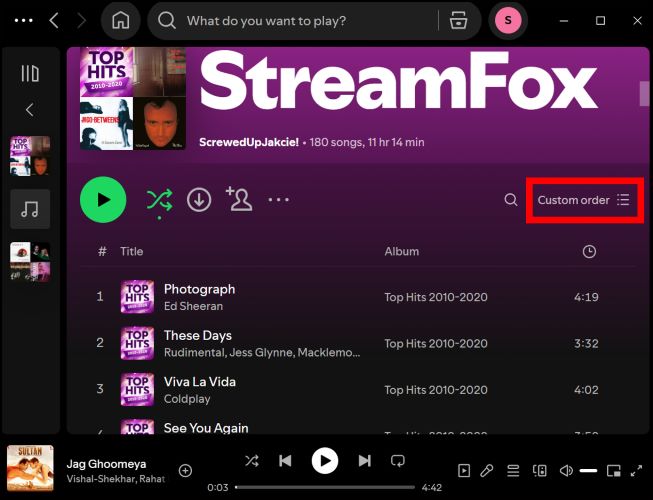The width and height of the screenshot is (653, 500).
Task: Collapse the sidebar with its back chevron
Action: pyautogui.click(x=30, y=110)
